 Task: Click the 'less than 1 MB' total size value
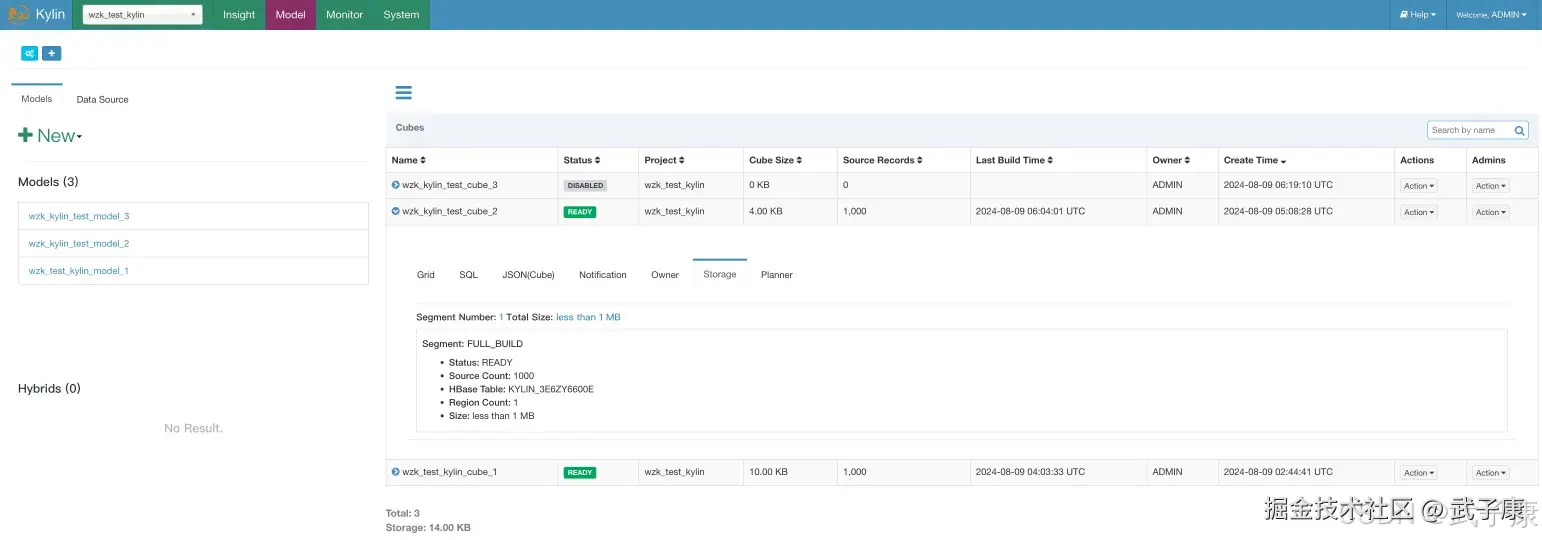[588, 317]
